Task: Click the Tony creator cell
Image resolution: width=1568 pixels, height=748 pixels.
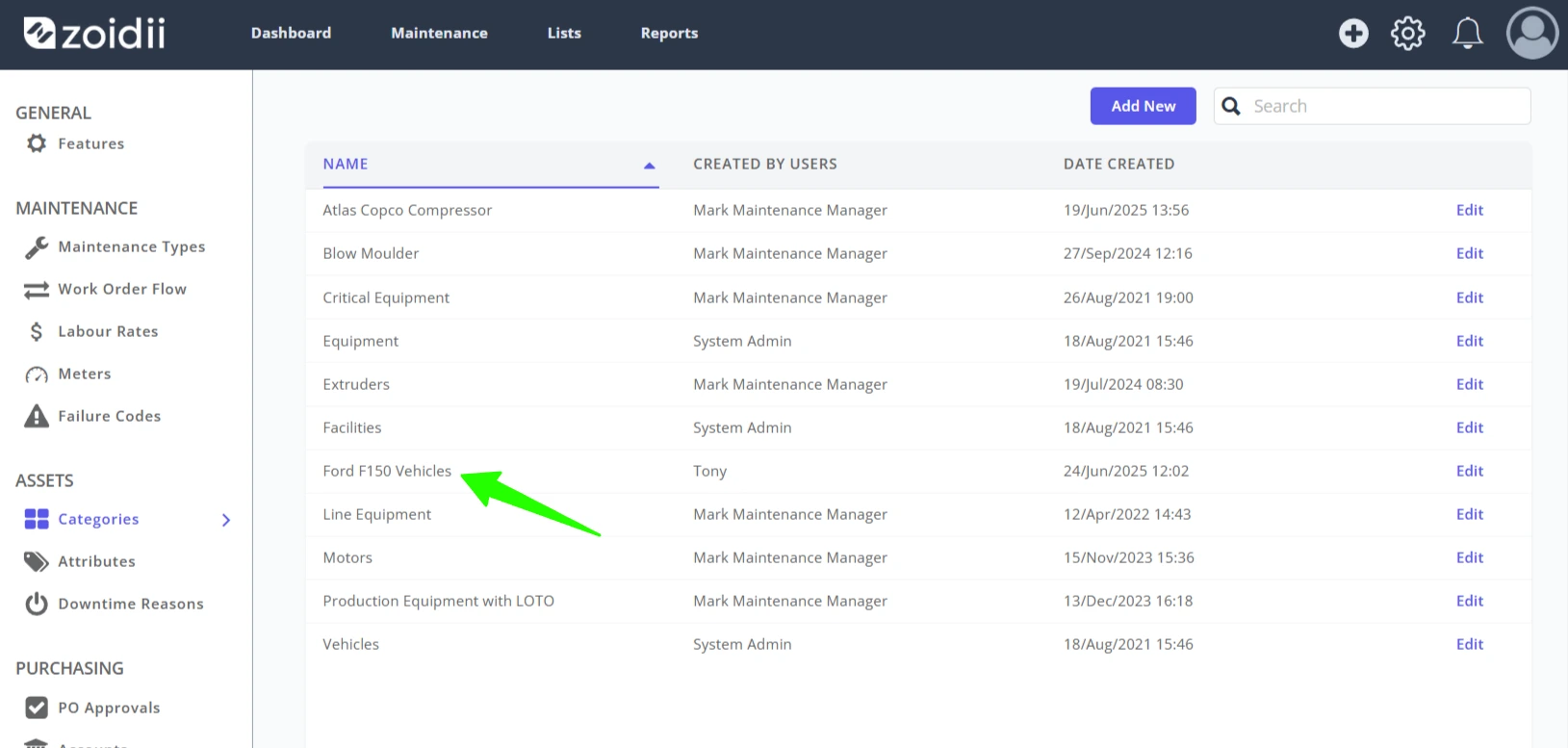Action: (x=709, y=471)
